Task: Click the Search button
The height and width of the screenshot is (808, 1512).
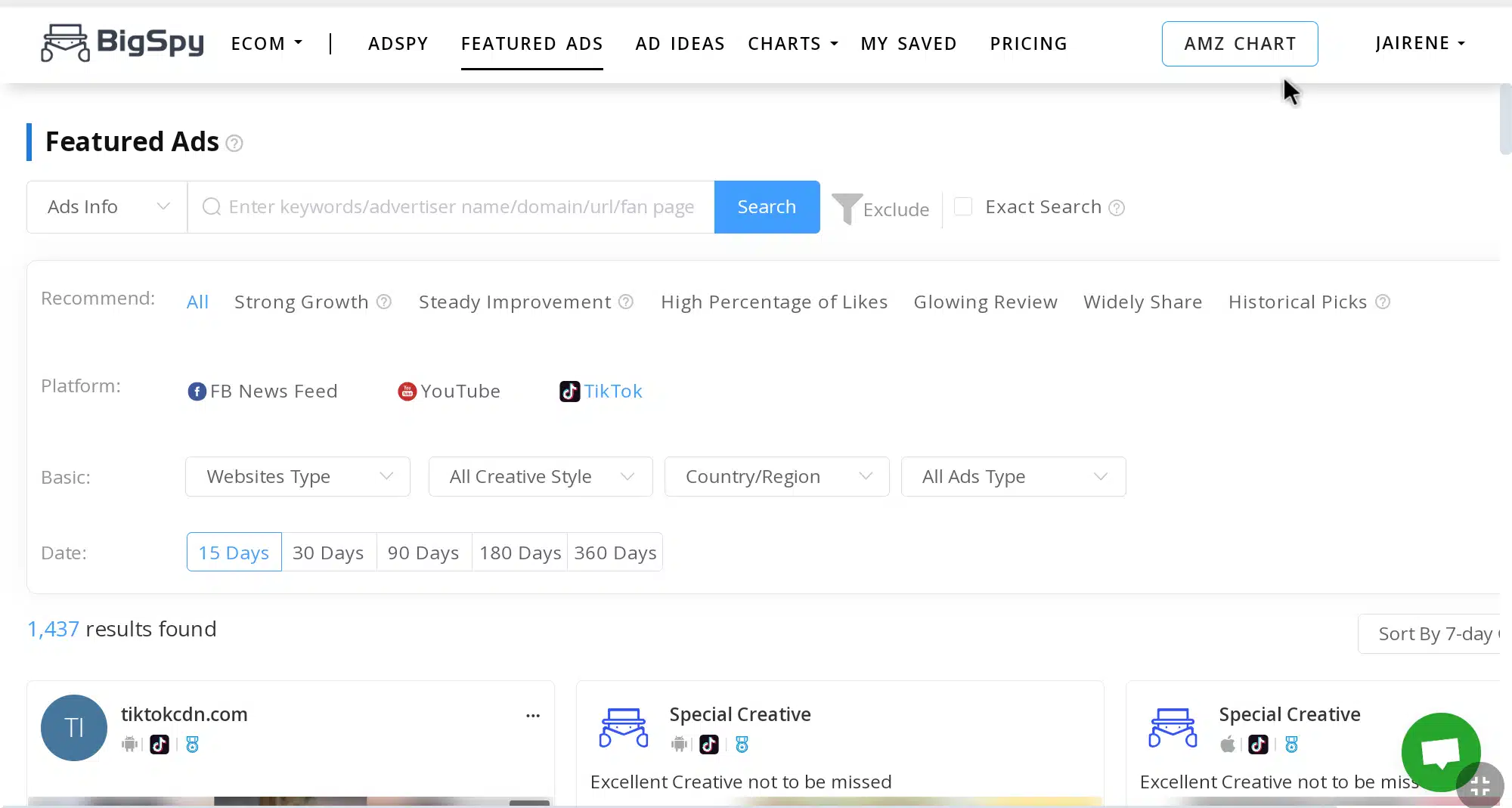Action: (767, 206)
